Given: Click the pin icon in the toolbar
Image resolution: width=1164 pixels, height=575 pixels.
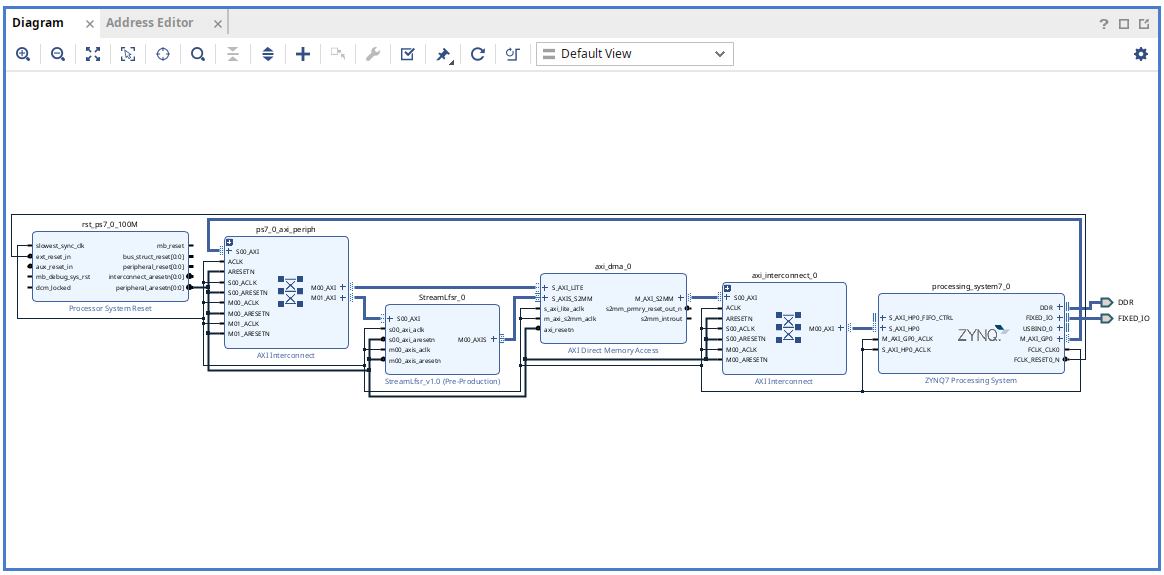Looking at the screenshot, I should tap(442, 54).
